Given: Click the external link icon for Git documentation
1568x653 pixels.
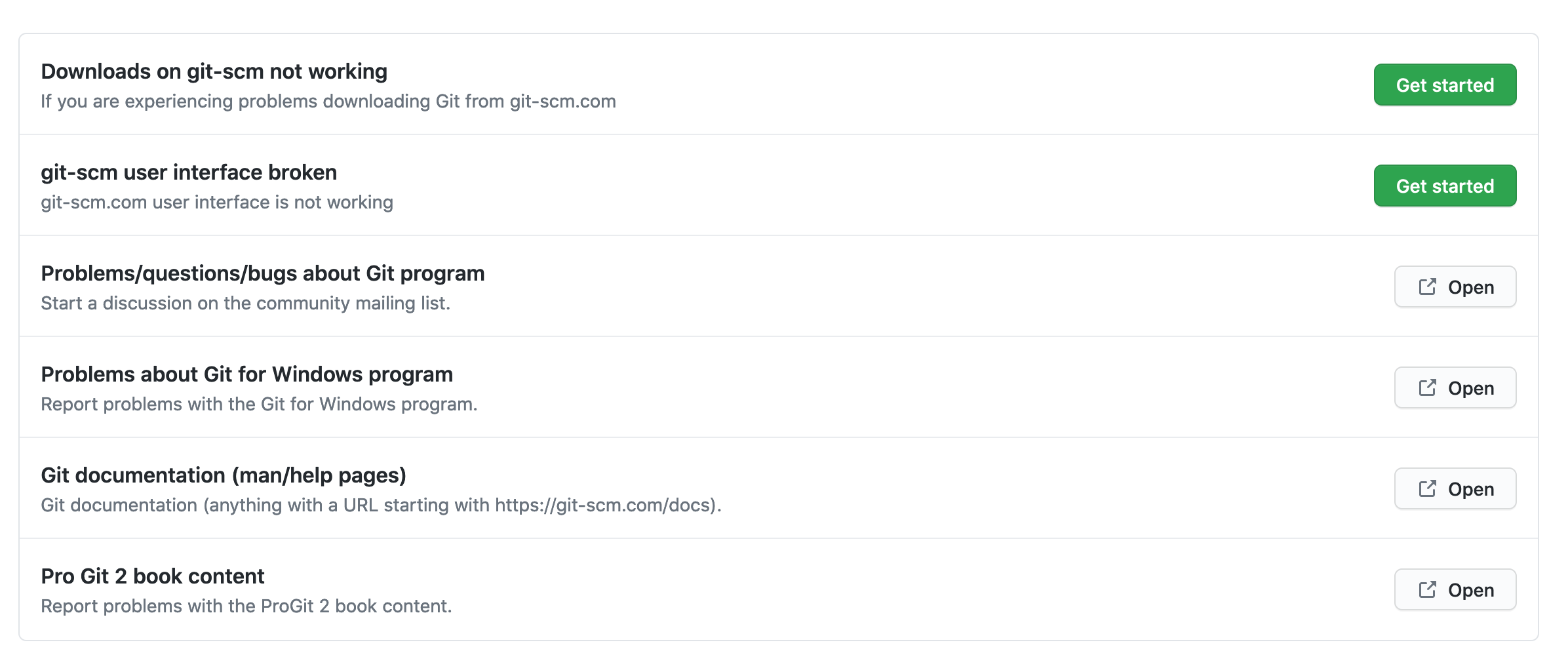Looking at the screenshot, I should pos(1426,488).
